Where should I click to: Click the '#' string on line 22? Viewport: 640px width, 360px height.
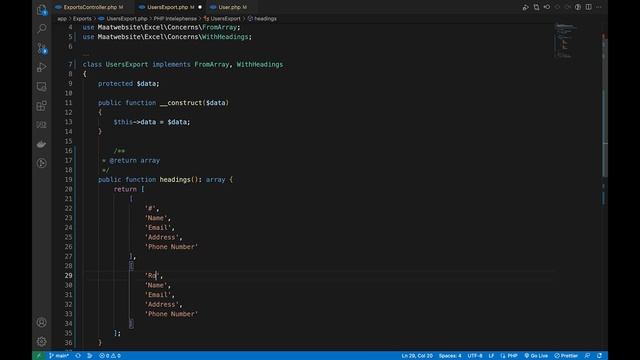[x=150, y=209]
